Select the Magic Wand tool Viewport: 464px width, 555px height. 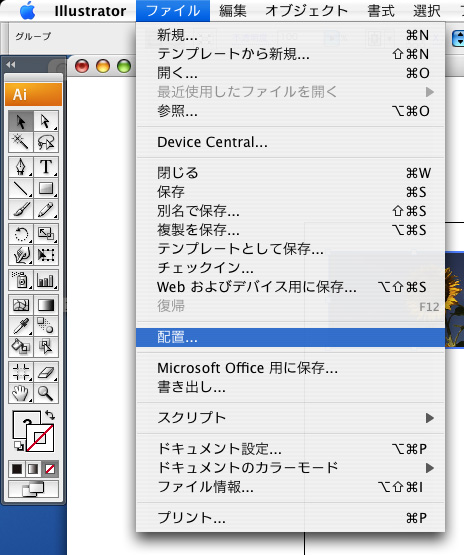click(x=21, y=142)
